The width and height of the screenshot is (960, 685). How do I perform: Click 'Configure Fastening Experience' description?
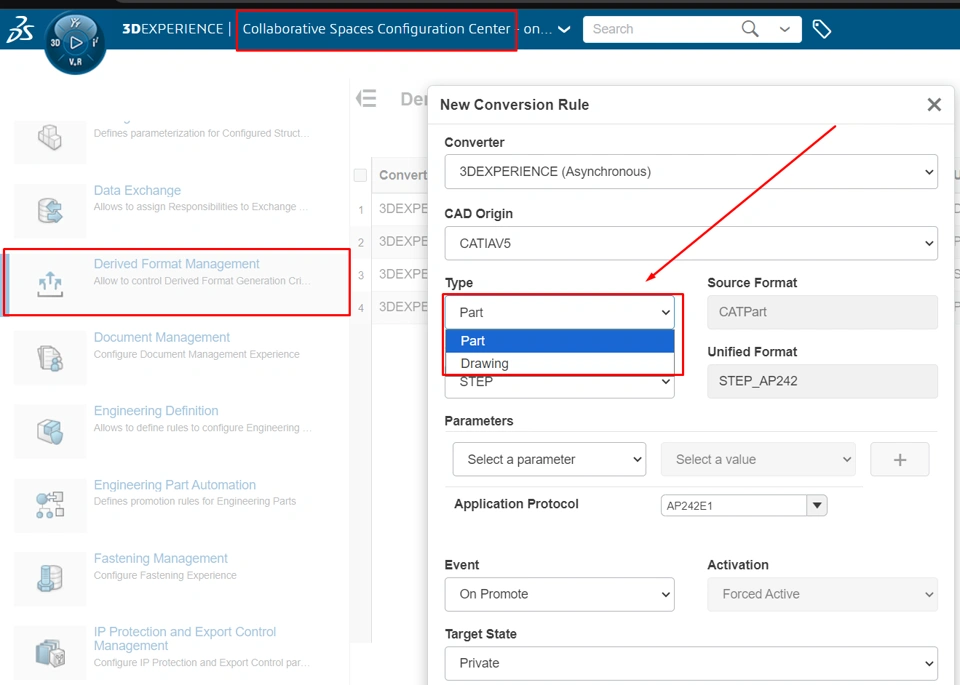pos(165,575)
